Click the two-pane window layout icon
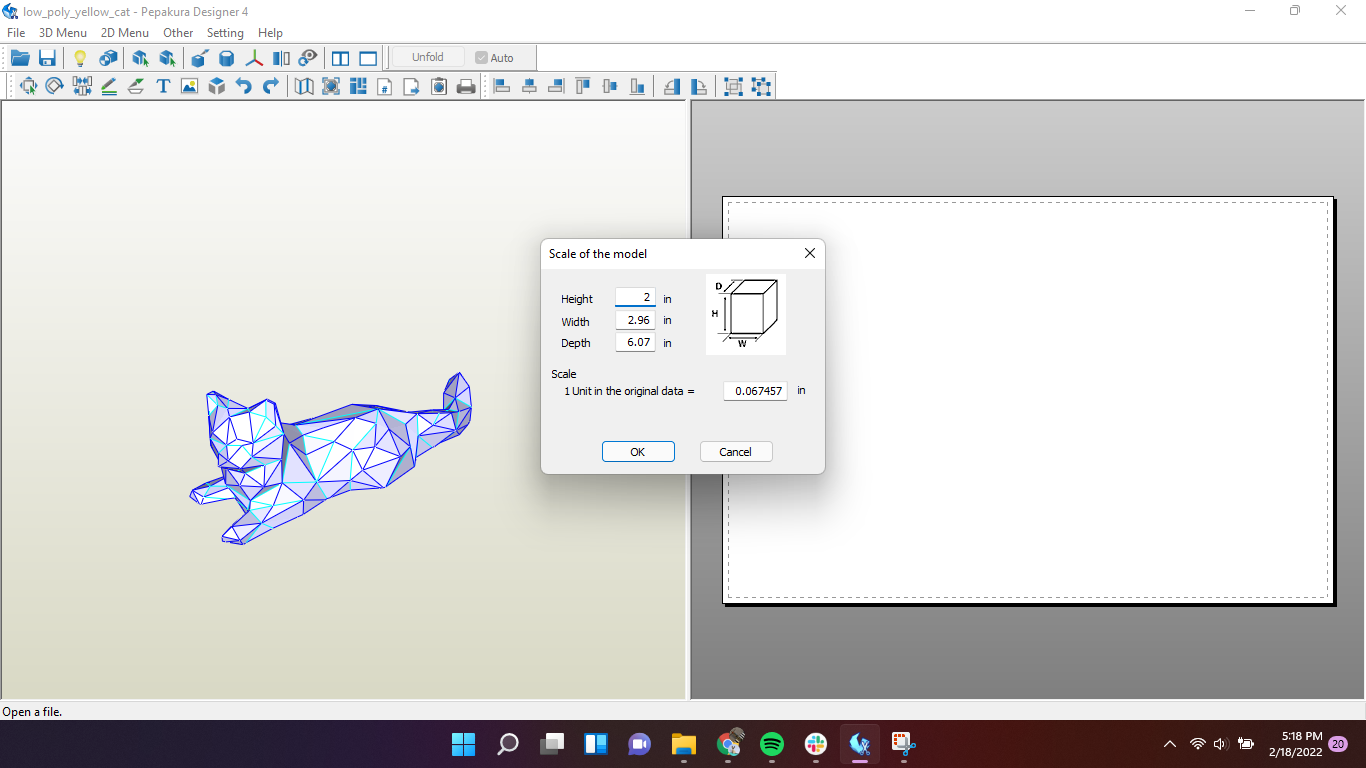 340,57
